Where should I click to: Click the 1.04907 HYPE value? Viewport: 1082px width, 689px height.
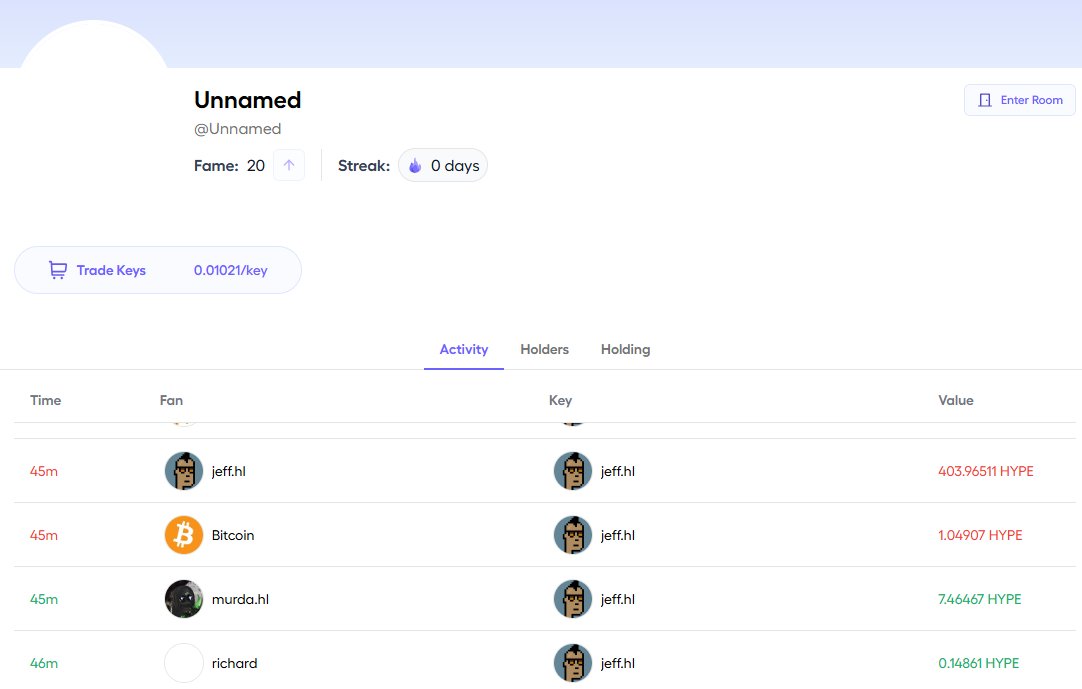[x=980, y=535]
